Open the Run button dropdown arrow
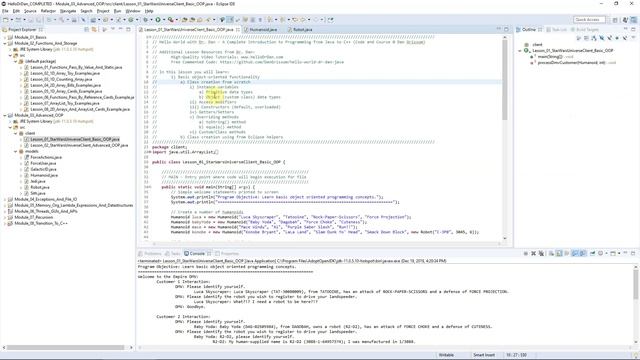This screenshot has height=360, width=640. click(164, 20)
